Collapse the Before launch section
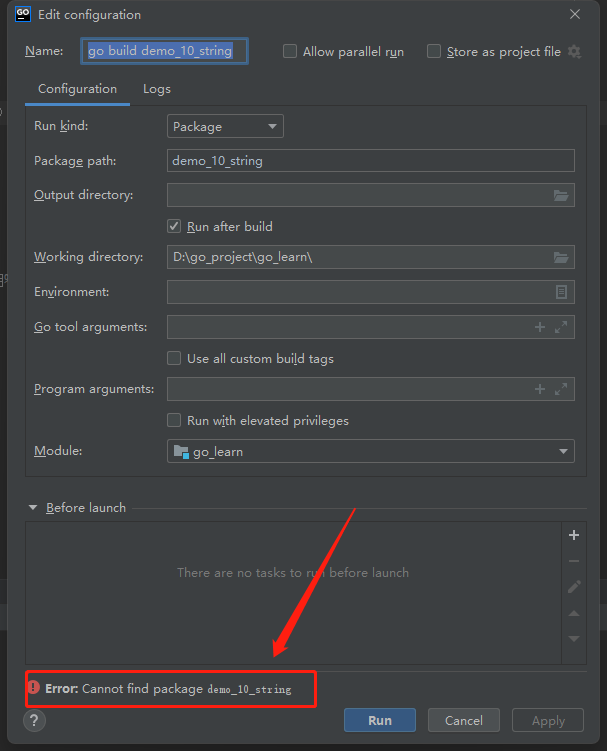 tap(33, 508)
